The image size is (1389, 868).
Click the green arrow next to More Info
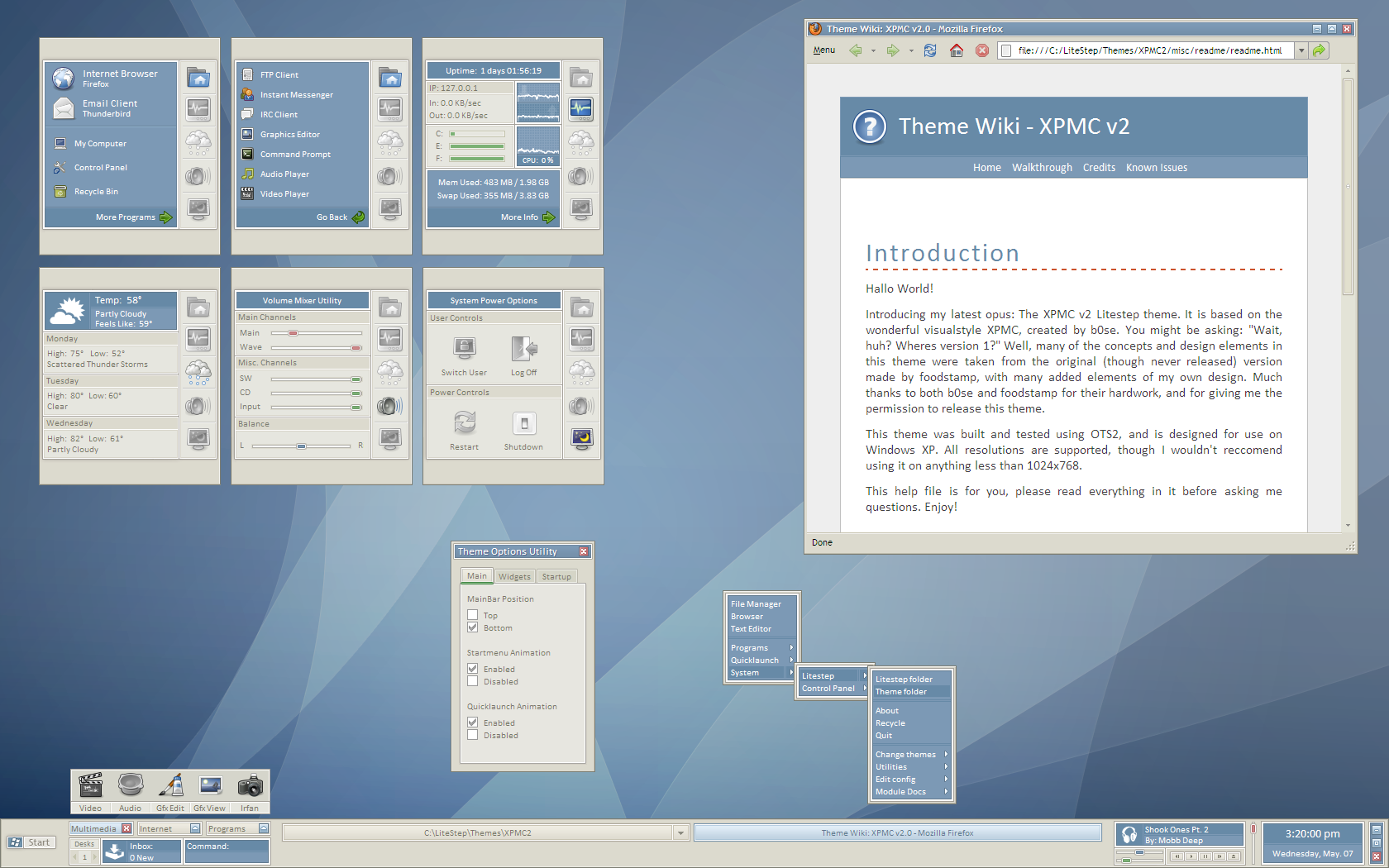click(549, 217)
